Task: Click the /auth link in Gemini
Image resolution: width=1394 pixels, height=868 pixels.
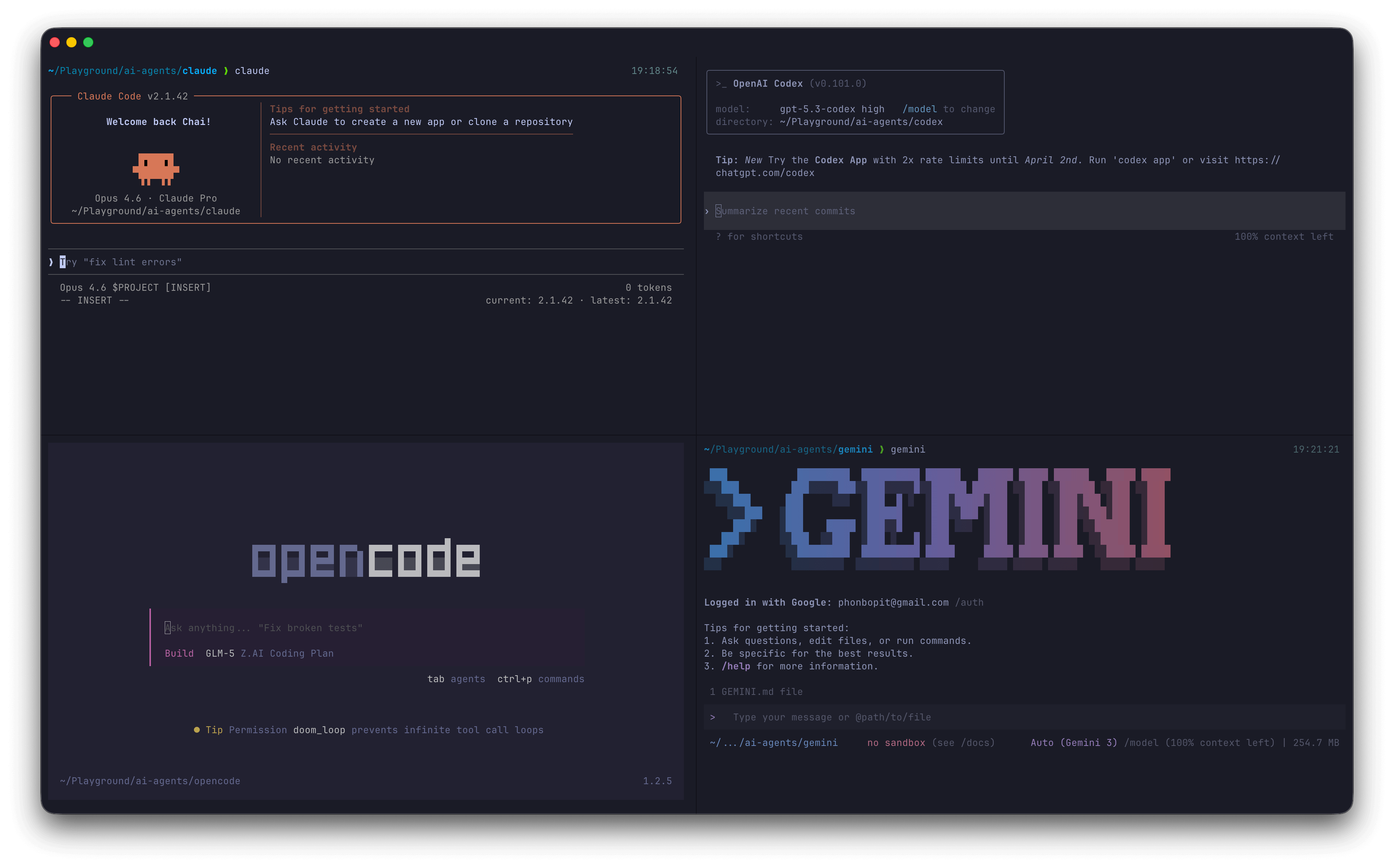Action: click(x=970, y=602)
